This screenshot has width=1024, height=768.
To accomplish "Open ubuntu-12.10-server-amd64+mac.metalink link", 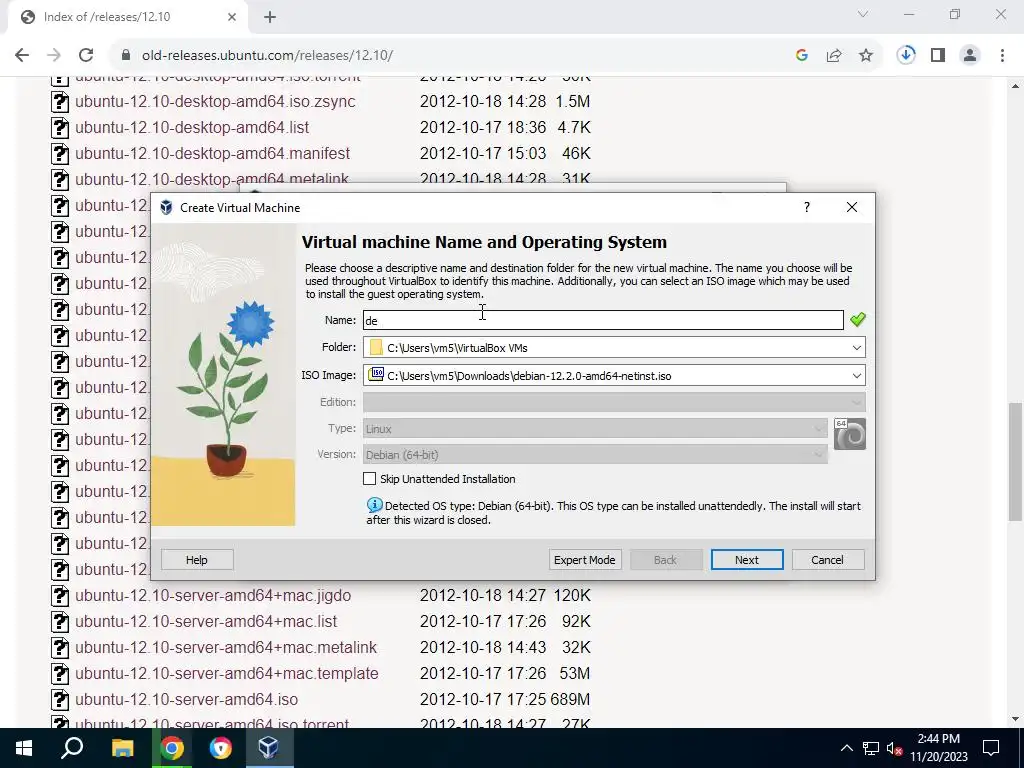I will (x=226, y=647).
